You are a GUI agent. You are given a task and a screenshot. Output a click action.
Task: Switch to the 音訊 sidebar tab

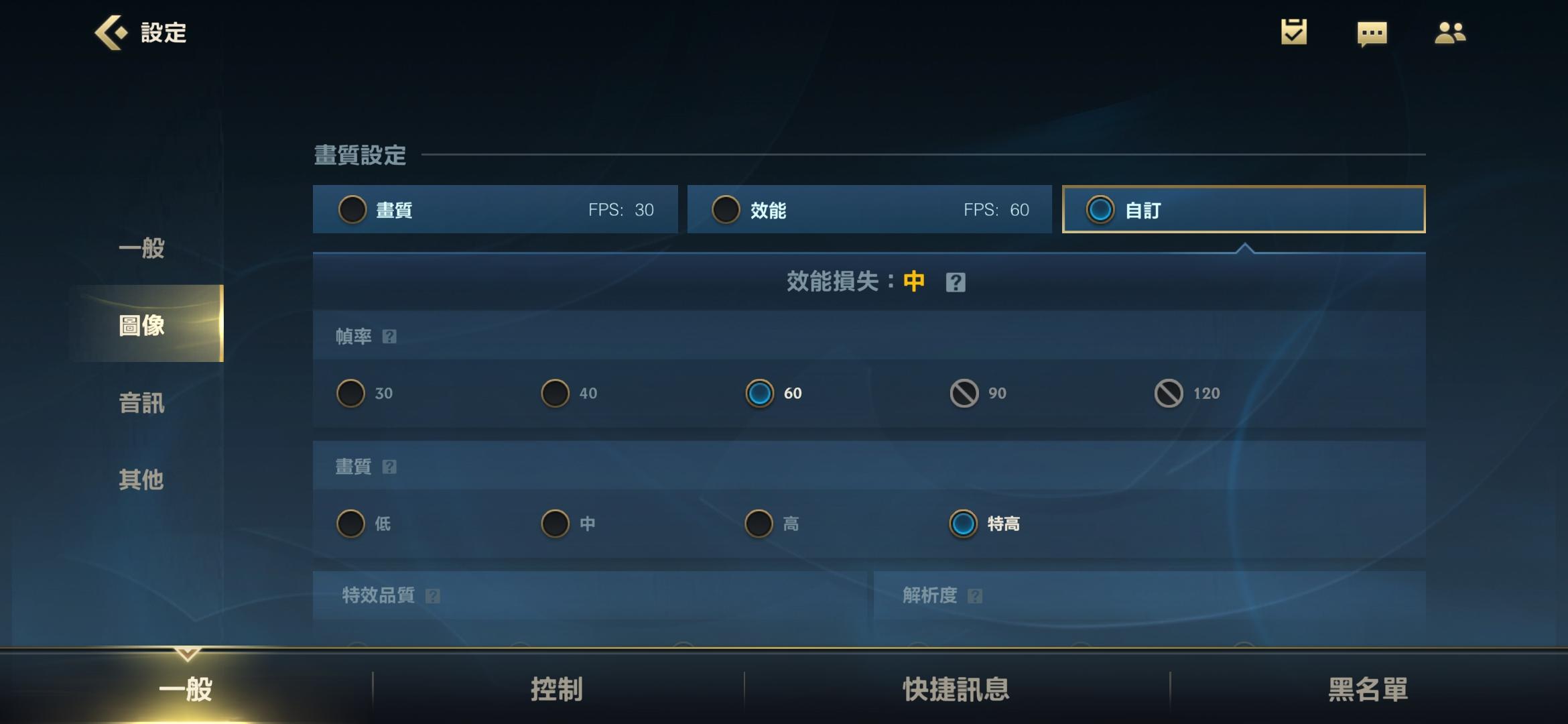[141, 403]
